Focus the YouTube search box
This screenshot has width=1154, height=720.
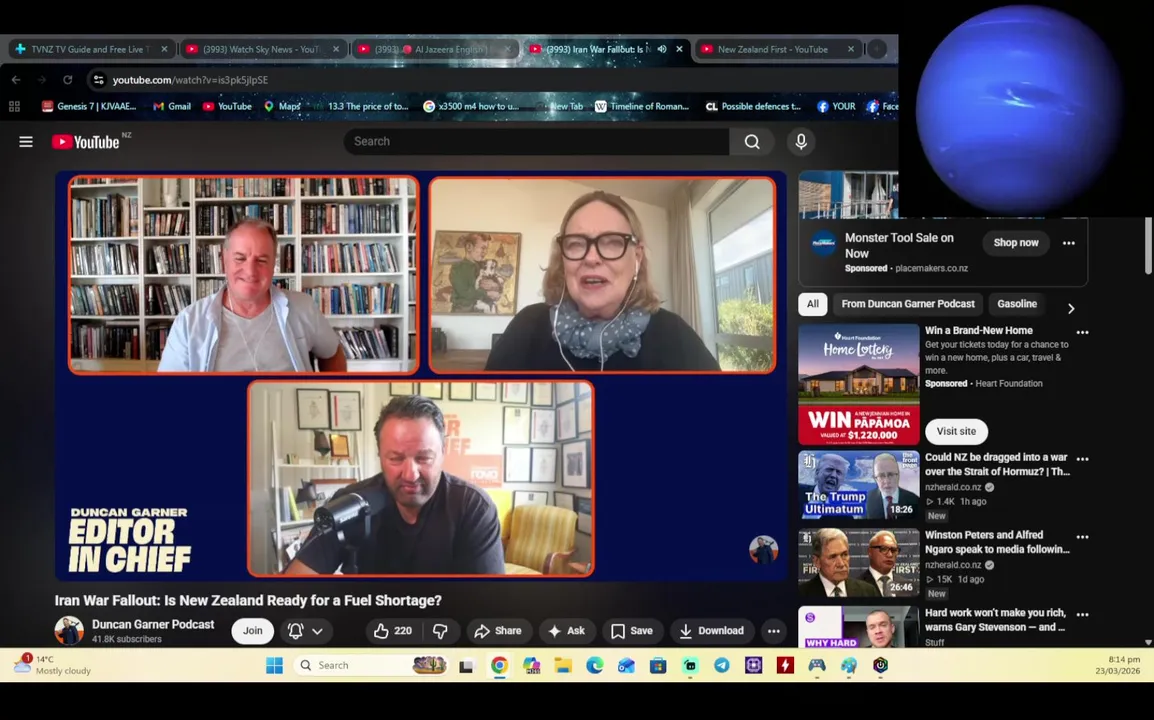click(x=537, y=141)
